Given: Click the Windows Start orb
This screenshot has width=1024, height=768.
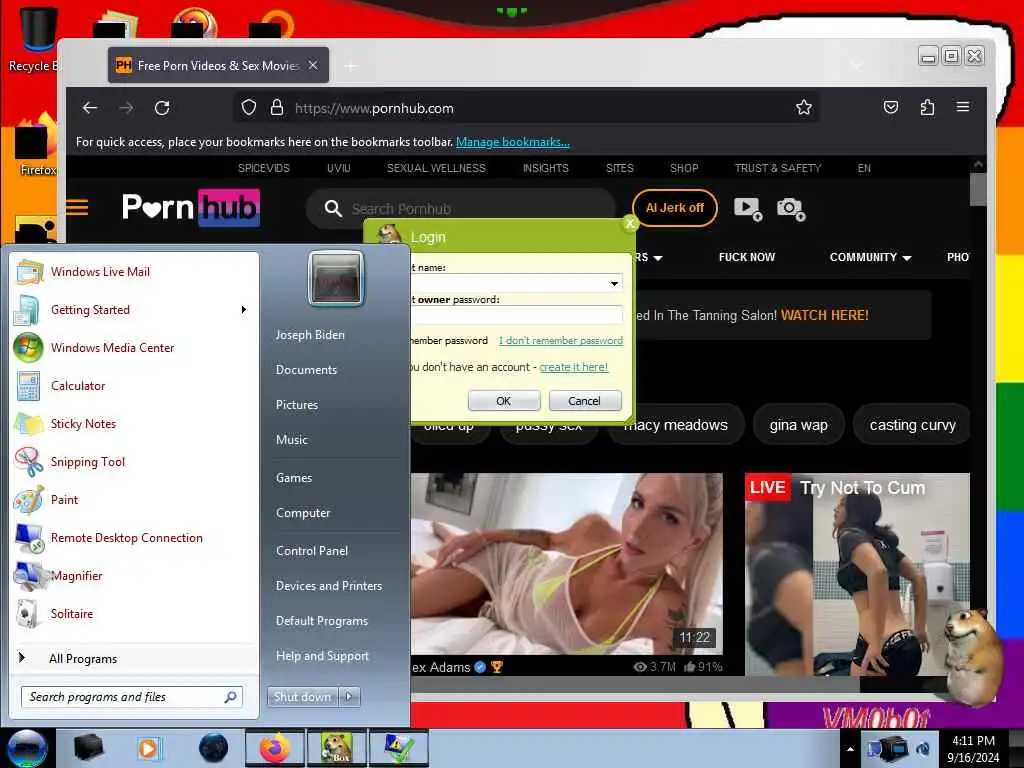Looking at the screenshot, I should 27,748.
